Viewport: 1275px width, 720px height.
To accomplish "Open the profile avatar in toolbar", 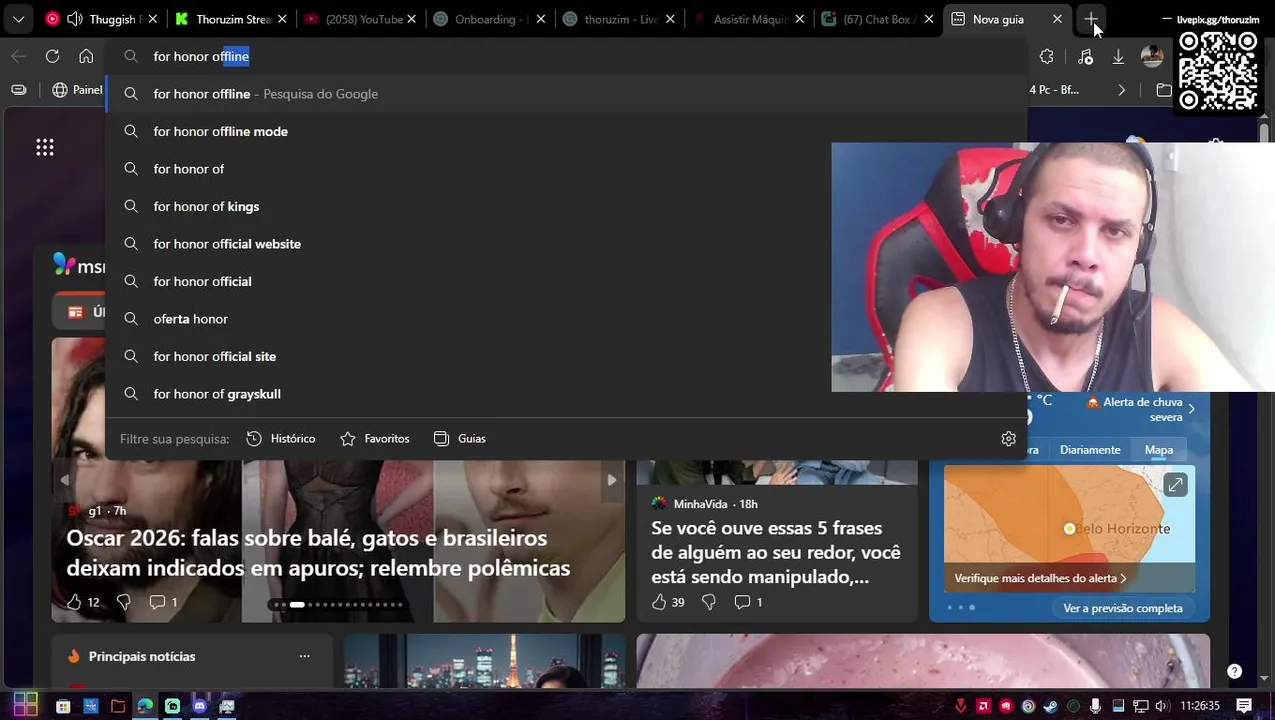I will [1152, 57].
